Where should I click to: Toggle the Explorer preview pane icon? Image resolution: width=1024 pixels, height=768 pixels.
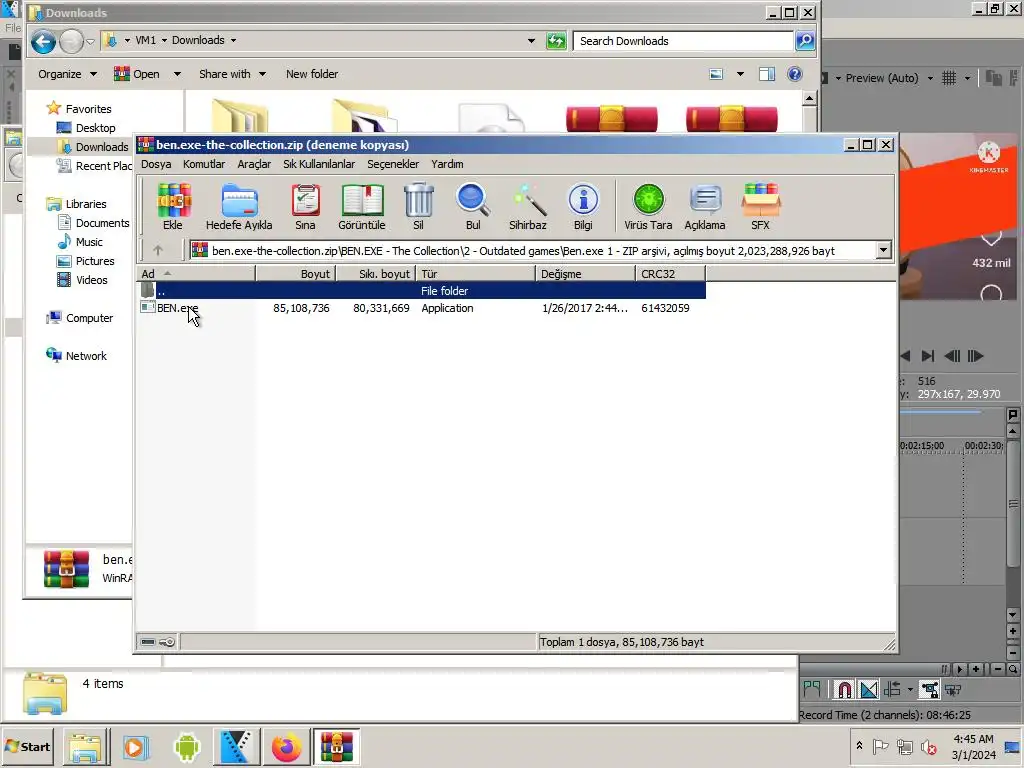click(x=767, y=74)
